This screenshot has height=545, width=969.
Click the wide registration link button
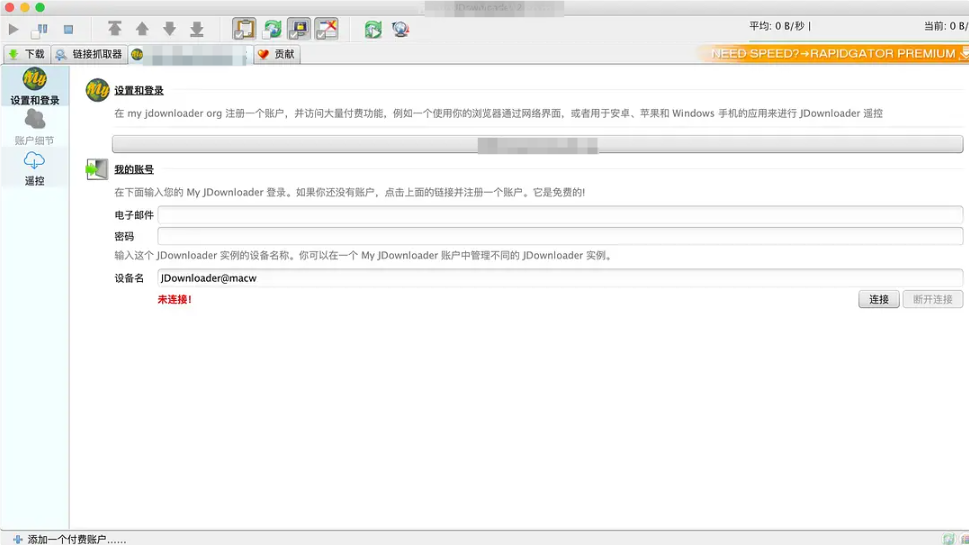[x=537, y=144]
